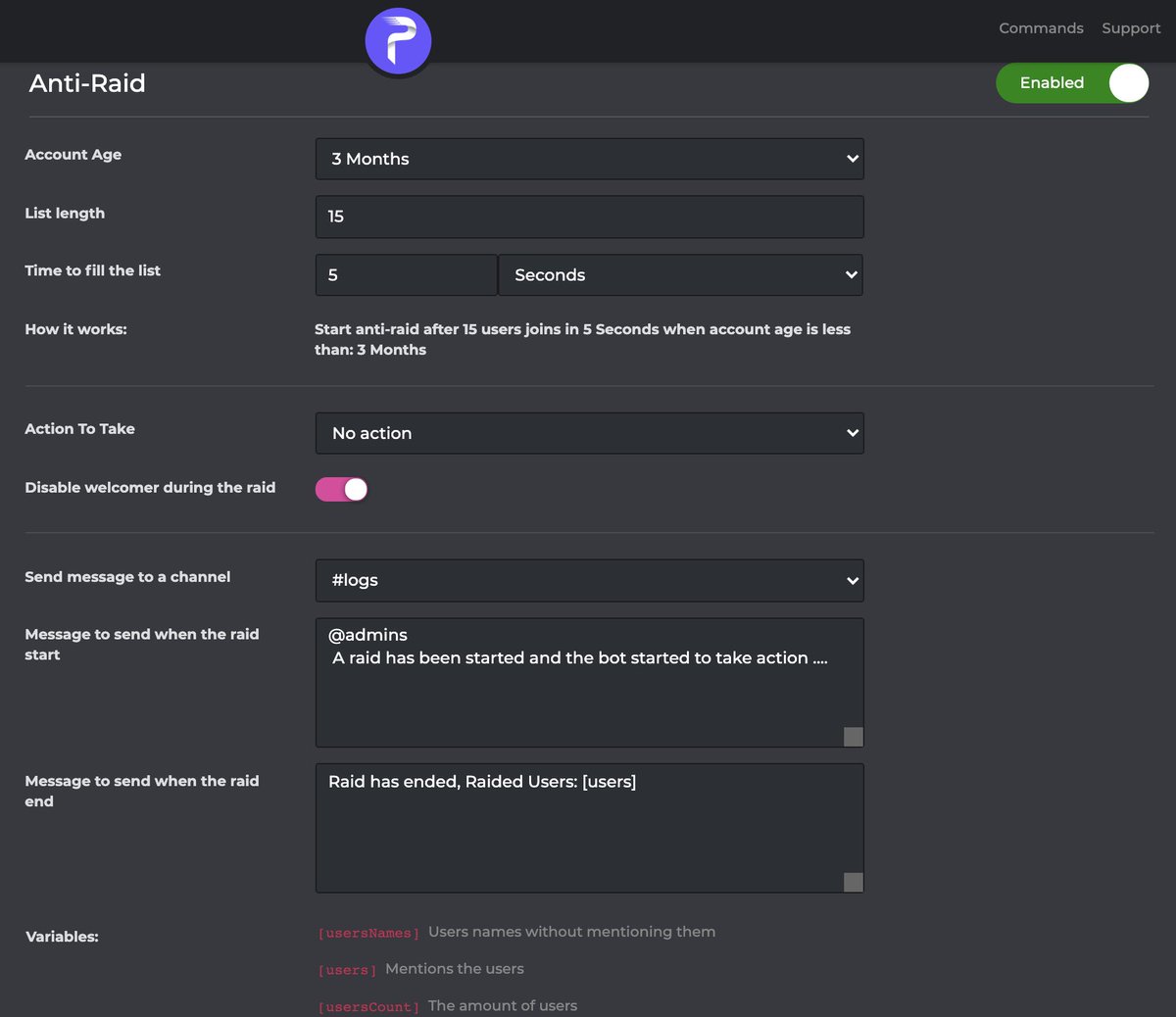Click the 'List length' label

(65, 214)
